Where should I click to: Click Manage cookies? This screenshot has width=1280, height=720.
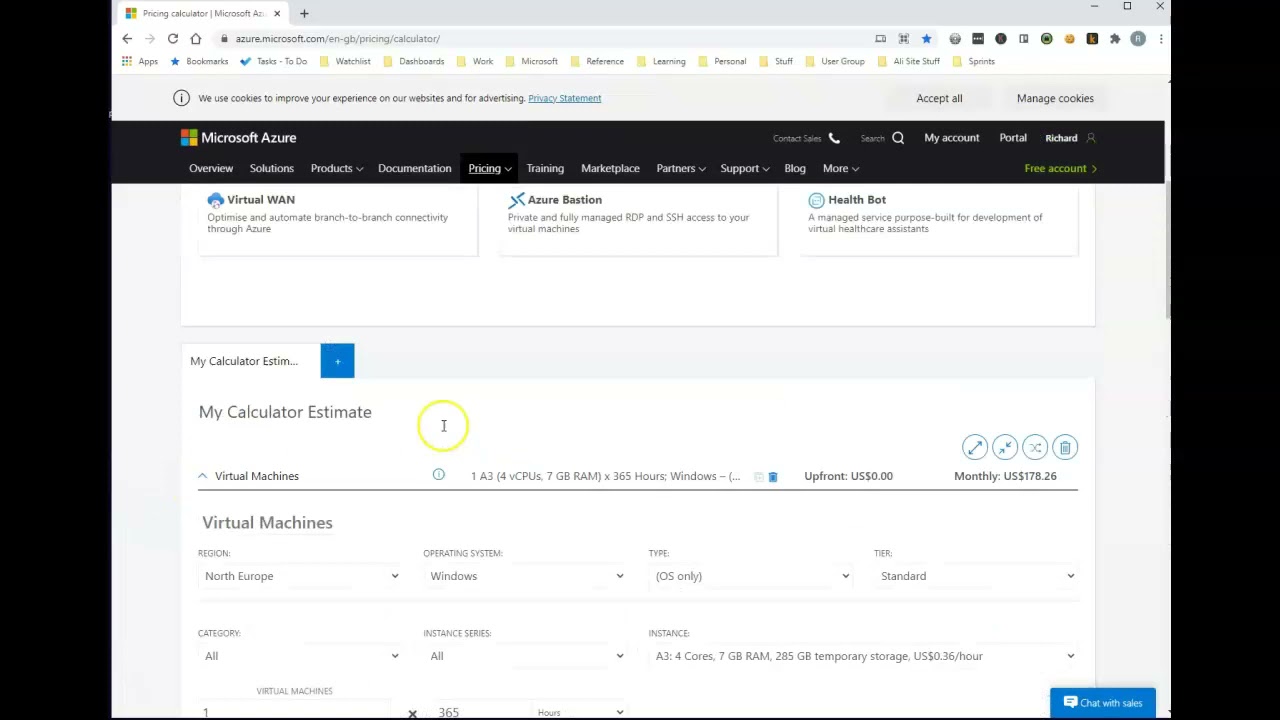[x=1055, y=98]
